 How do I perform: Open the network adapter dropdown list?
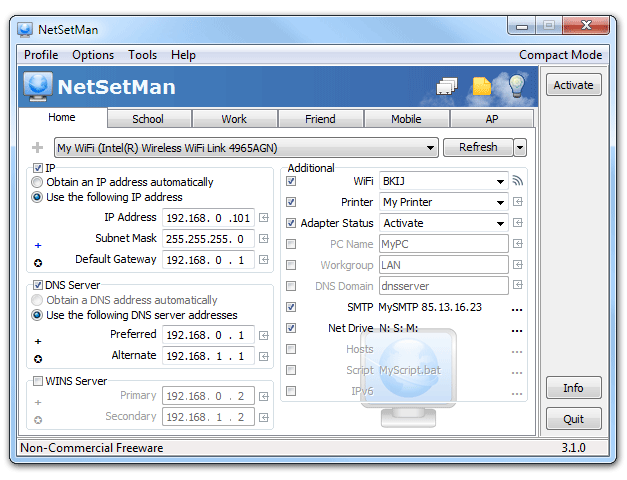[x=430, y=148]
